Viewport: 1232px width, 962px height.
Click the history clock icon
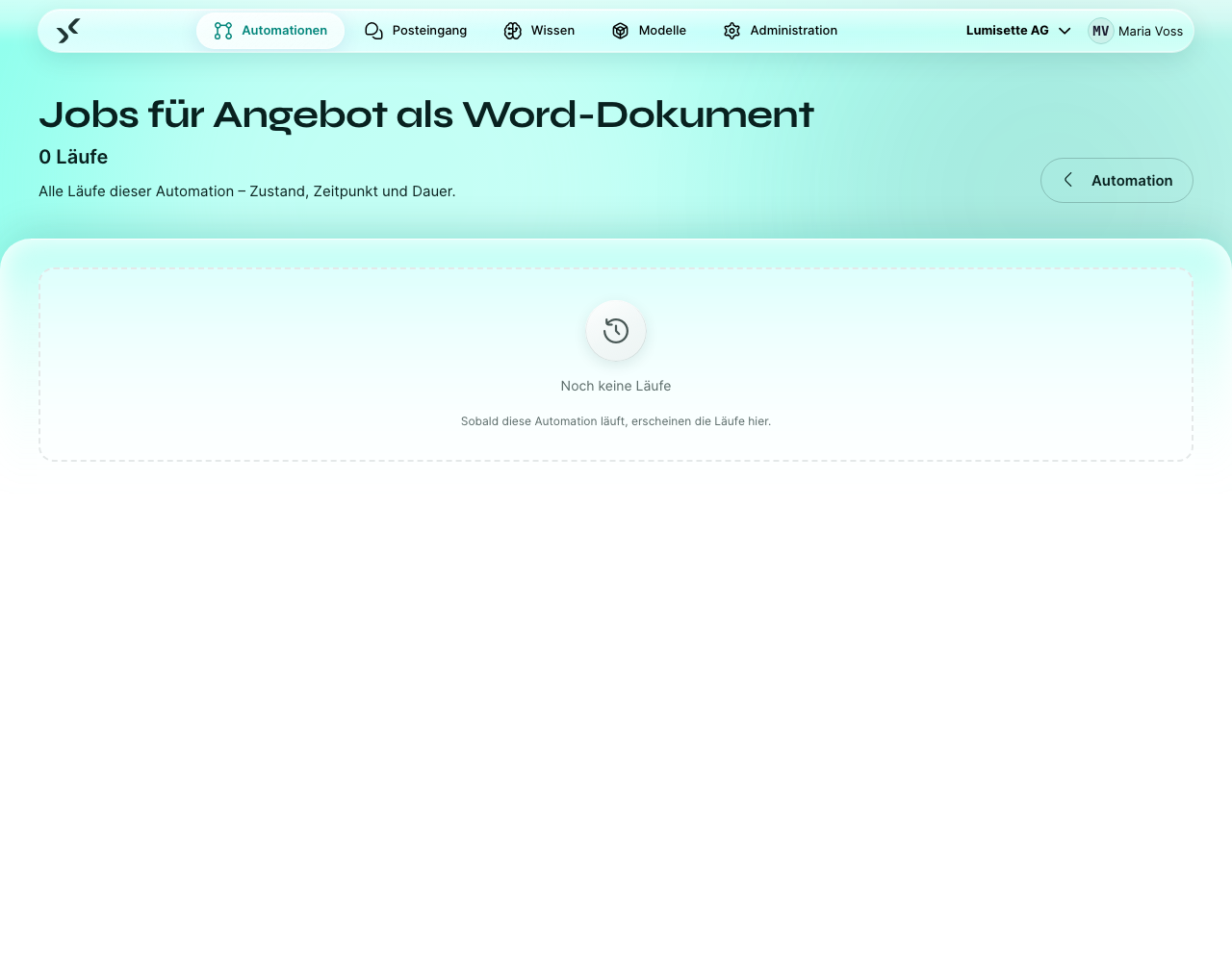point(616,331)
